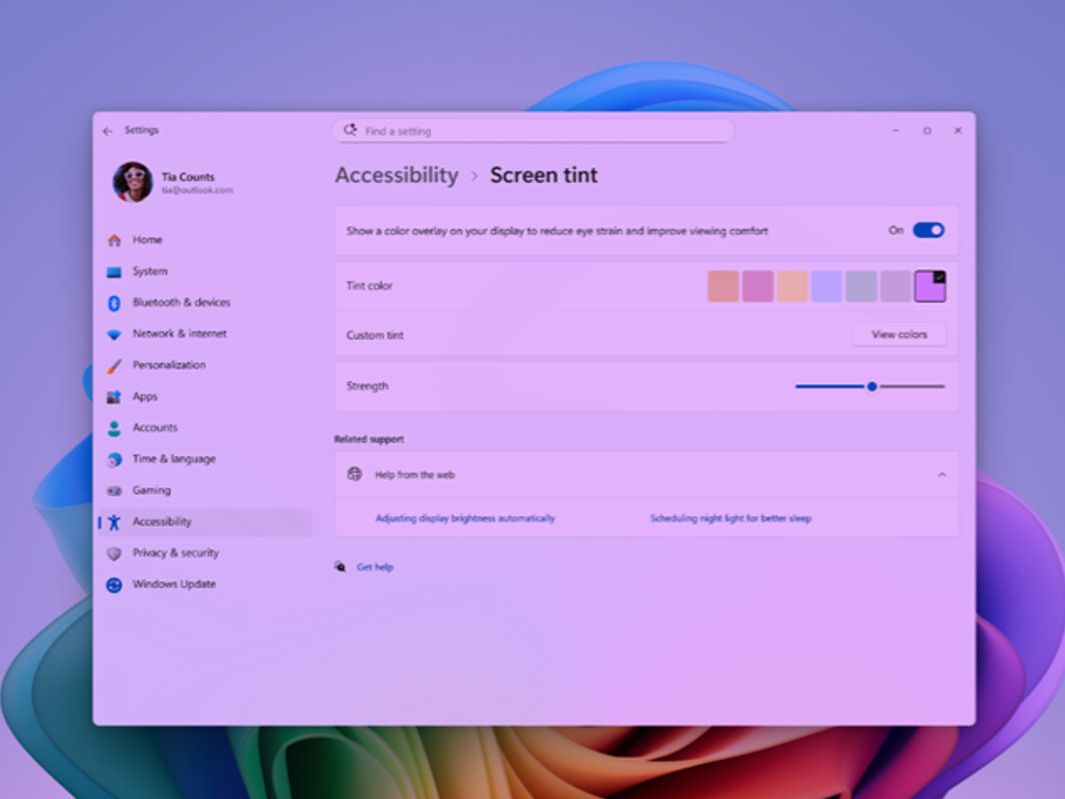Go back to Accessibility breadcrumb

coord(397,175)
